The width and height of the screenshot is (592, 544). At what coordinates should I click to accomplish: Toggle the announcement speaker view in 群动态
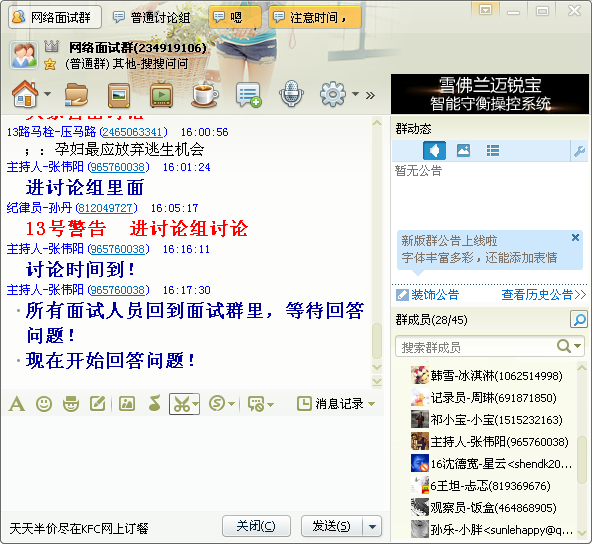coord(434,151)
